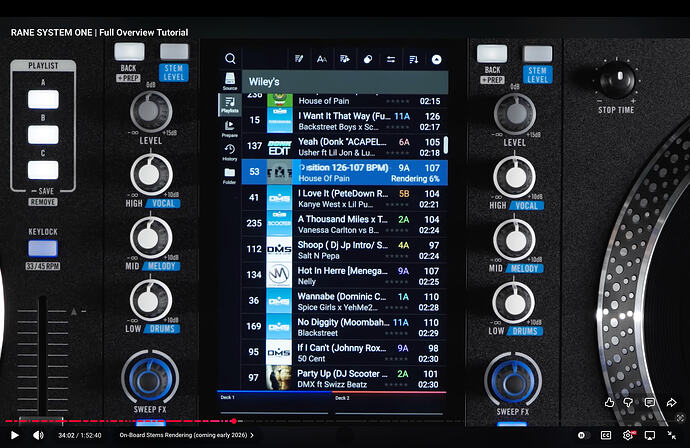Open the Prepare sidebar icon
The image size is (690, 448).
click(230, 129)
